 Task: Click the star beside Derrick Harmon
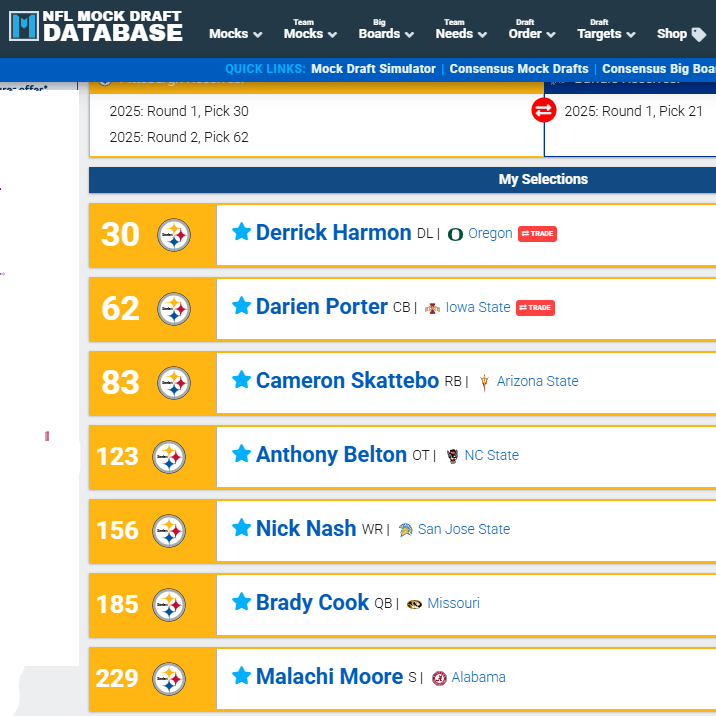pos(241,232)
